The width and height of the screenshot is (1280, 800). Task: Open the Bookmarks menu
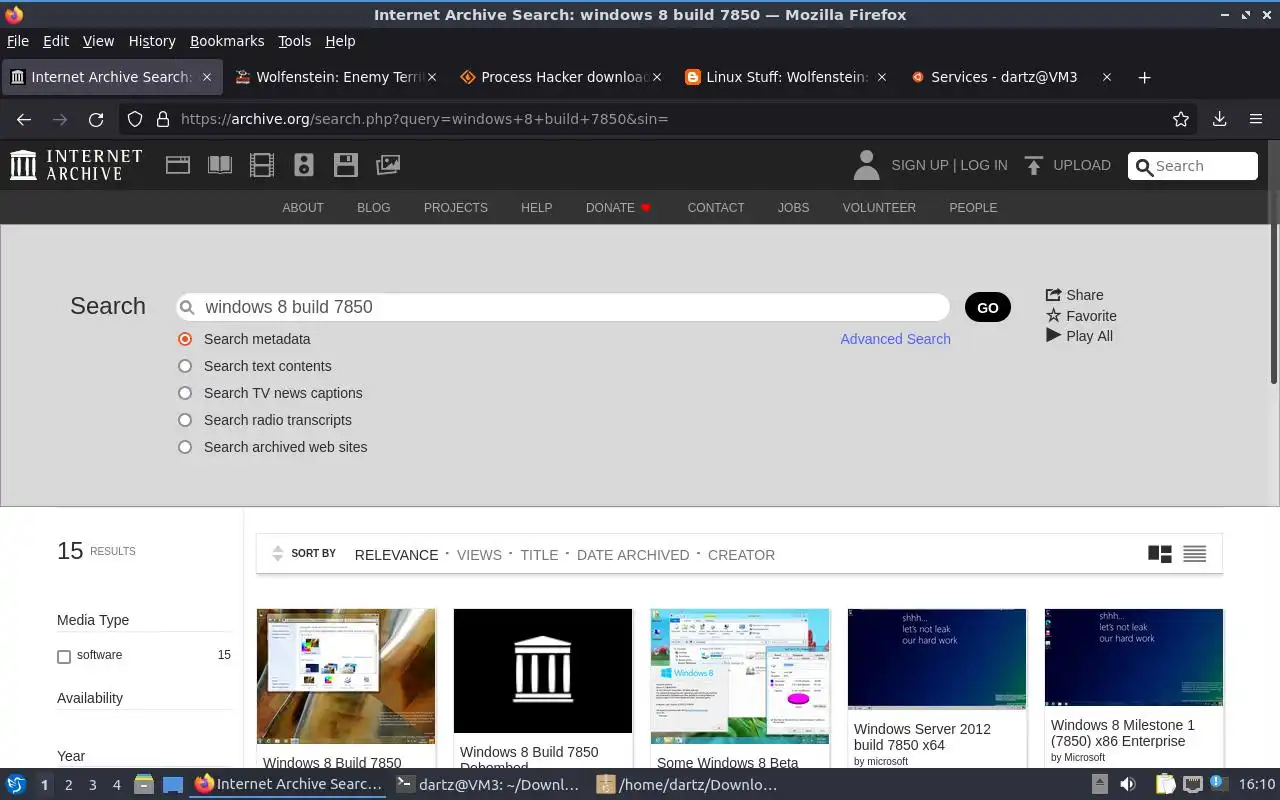[227, 41]
